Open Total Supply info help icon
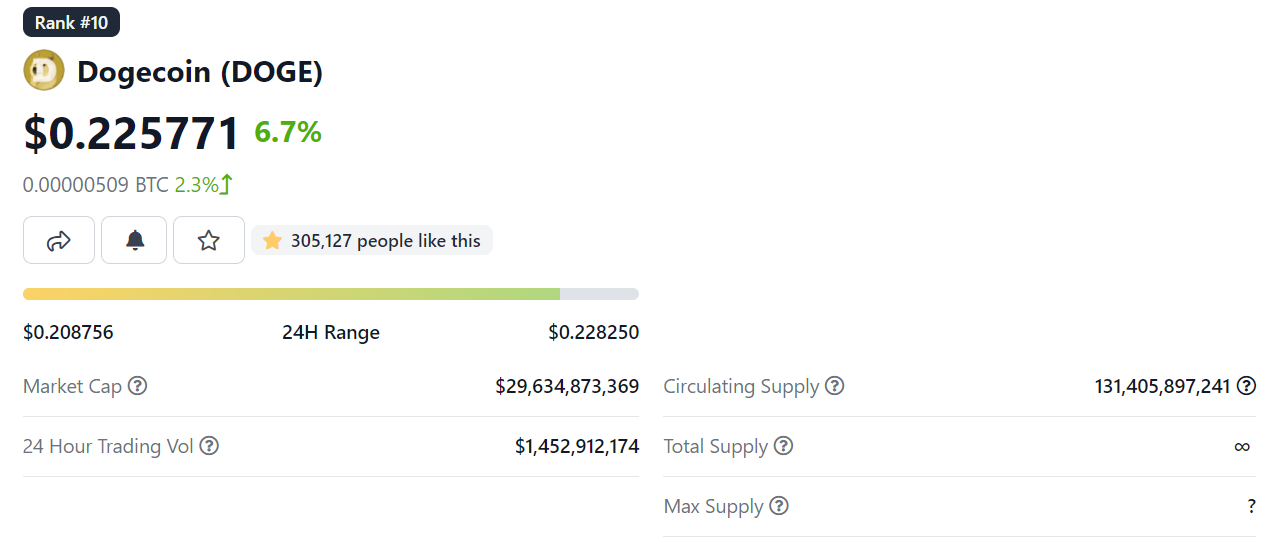This screenshot has height=543, width=1284. click(784, 446)
